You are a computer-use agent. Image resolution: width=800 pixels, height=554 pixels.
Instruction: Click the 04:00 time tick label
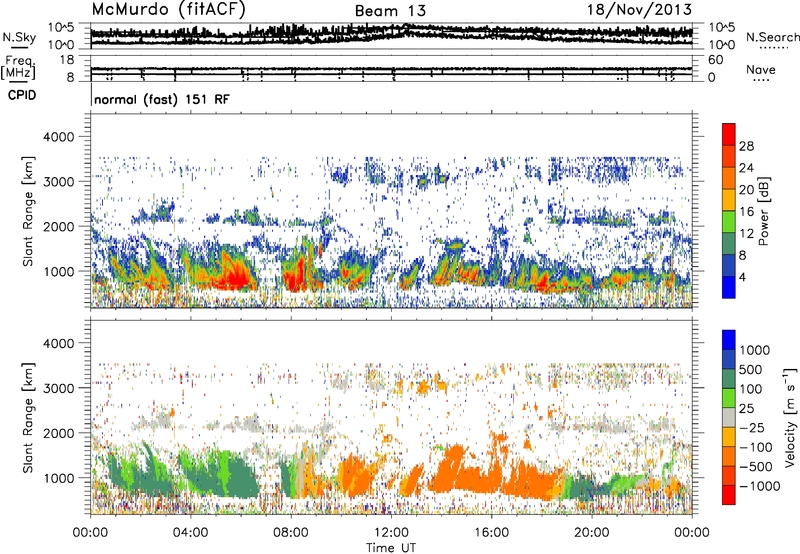[190, 533]
